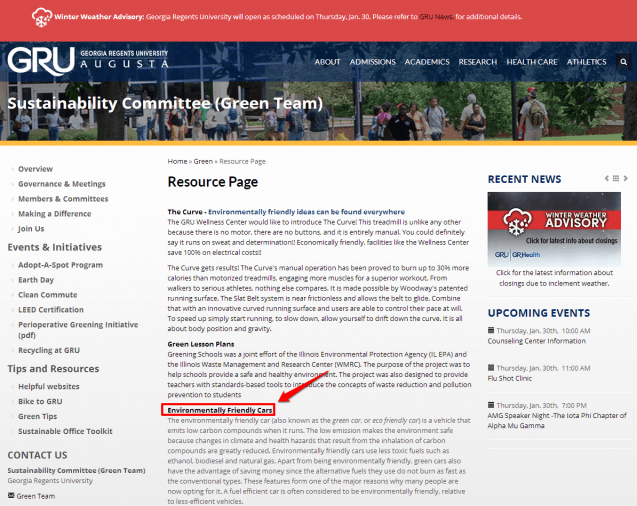Image resolution: width=637 pixels, height=506 pixels.
Task: Click the Green Team icon under Contact Us
Action: [x=11, y=495]
